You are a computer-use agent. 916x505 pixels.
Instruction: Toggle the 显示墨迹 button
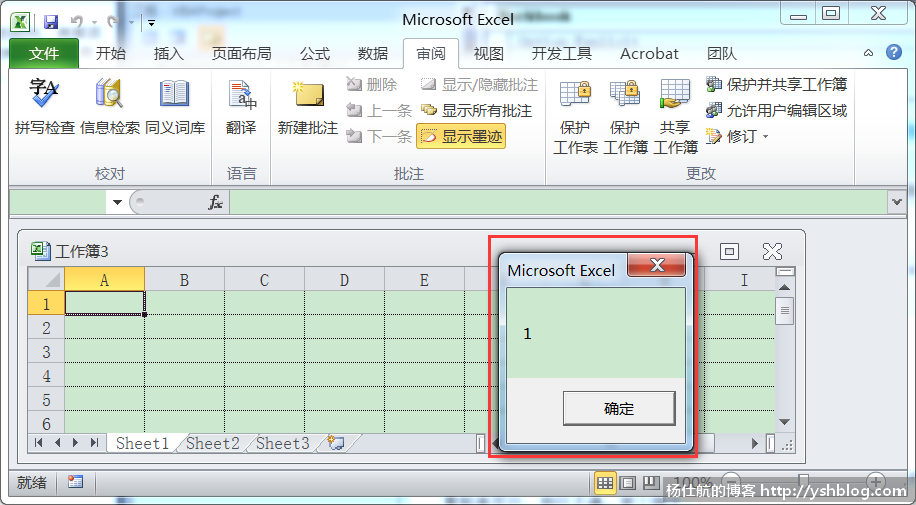tap(461, 136)
